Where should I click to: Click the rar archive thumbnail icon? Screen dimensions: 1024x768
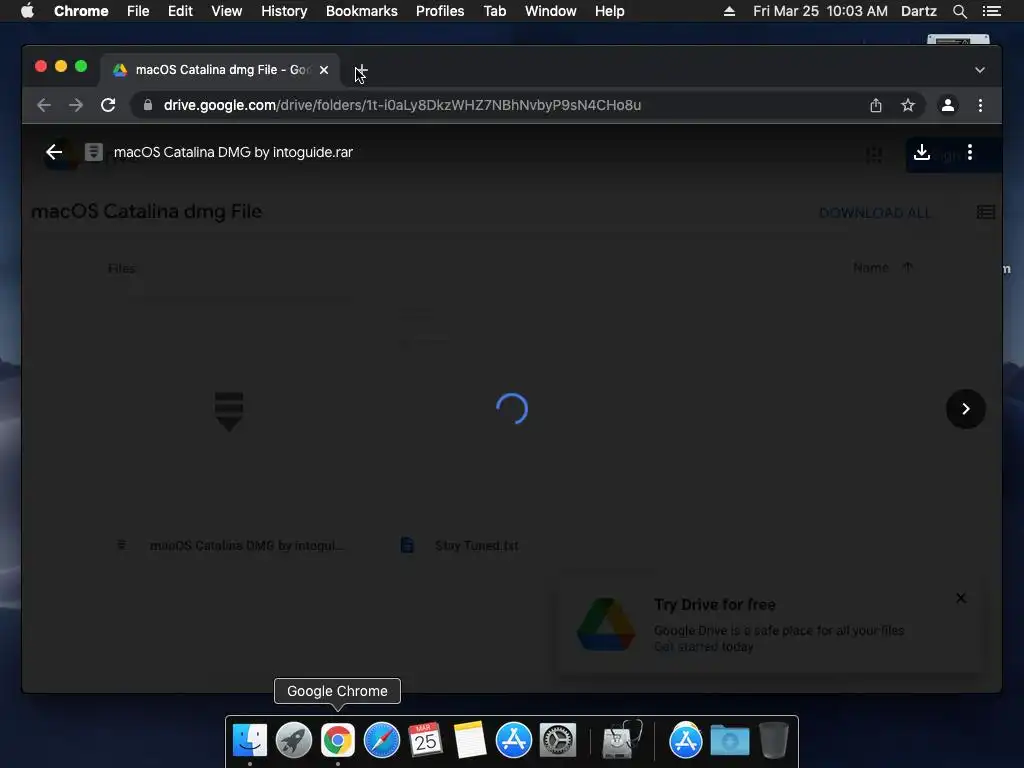point(229,411)
